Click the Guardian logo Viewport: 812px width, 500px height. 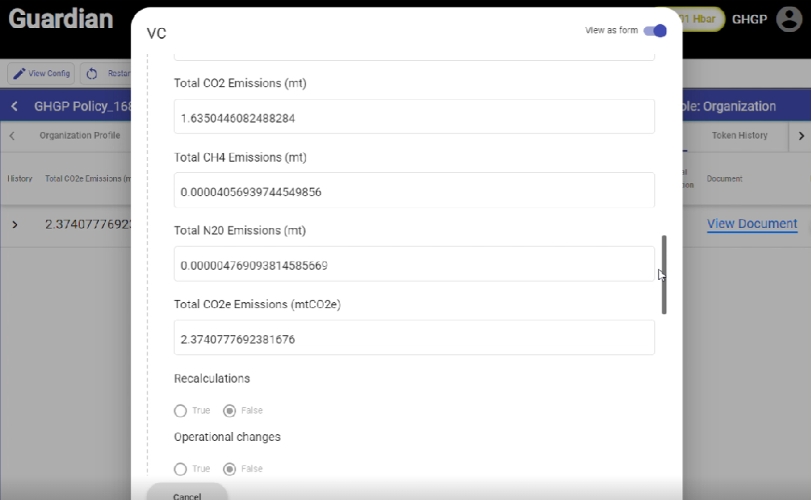[60, 19]
